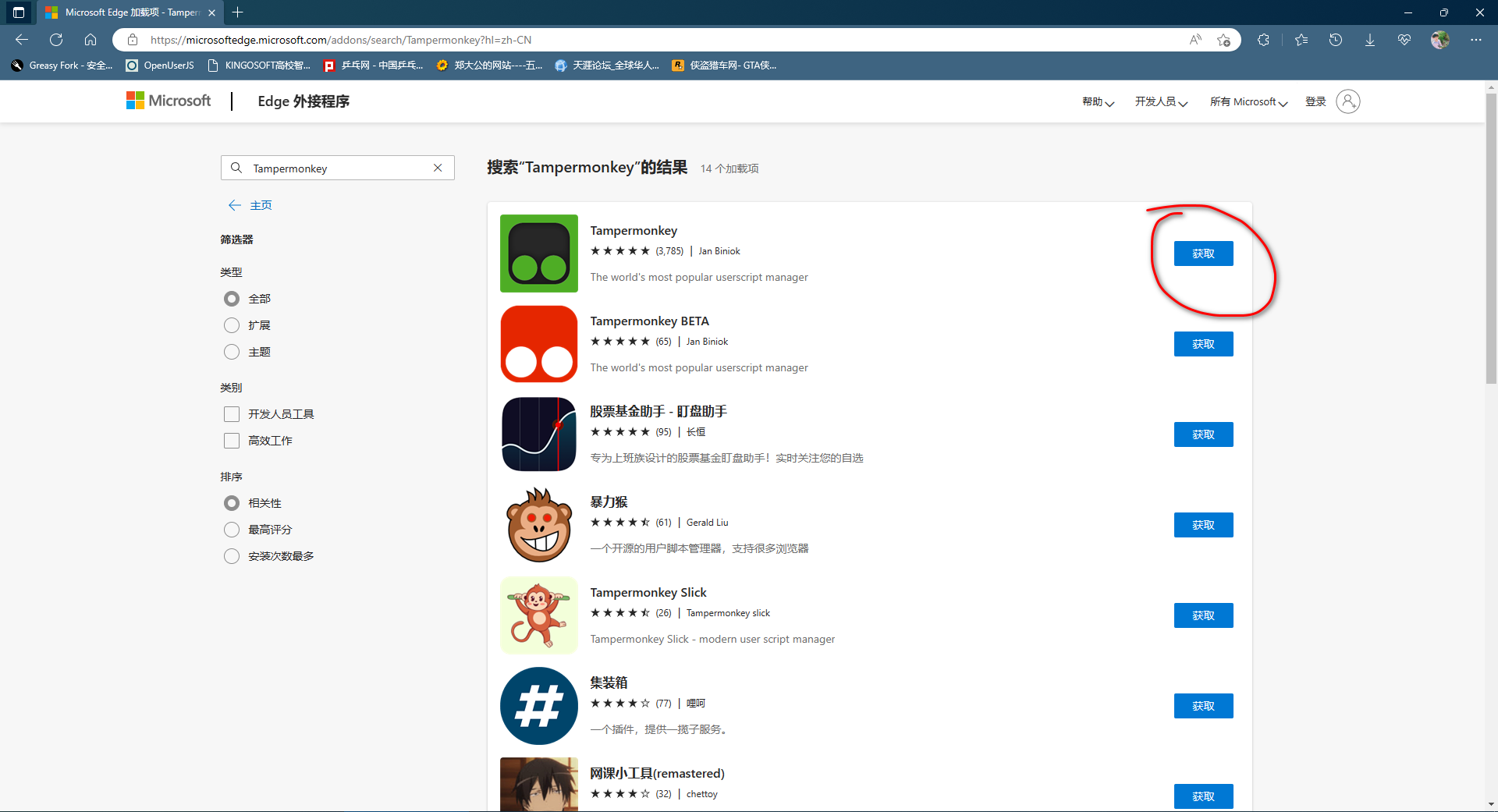This screenshot has height=812, width=1498.
Task: Open the Downloads icon
Action: click(x=1370, y=40)
